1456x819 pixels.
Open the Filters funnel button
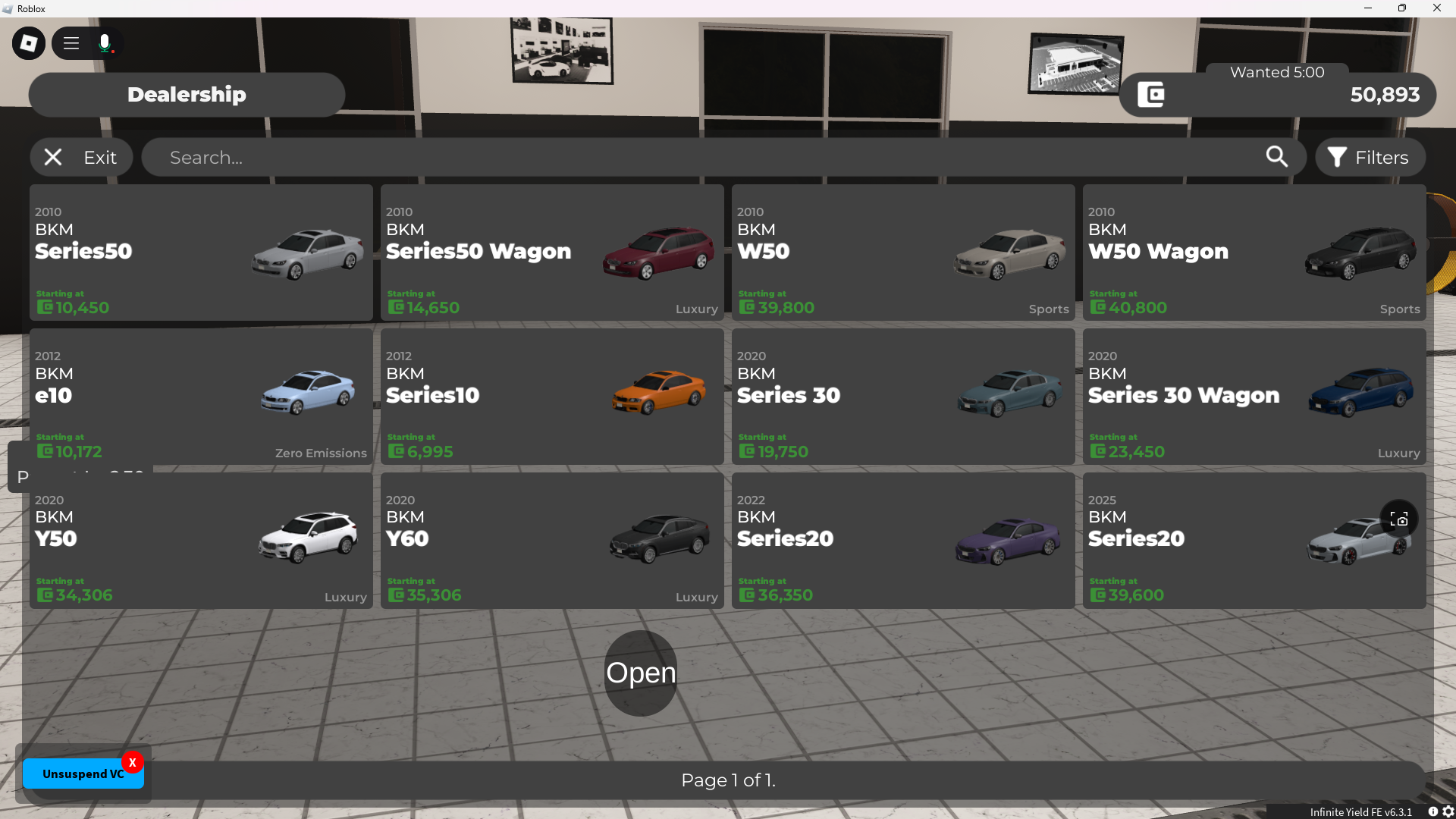click(1370, 157)
